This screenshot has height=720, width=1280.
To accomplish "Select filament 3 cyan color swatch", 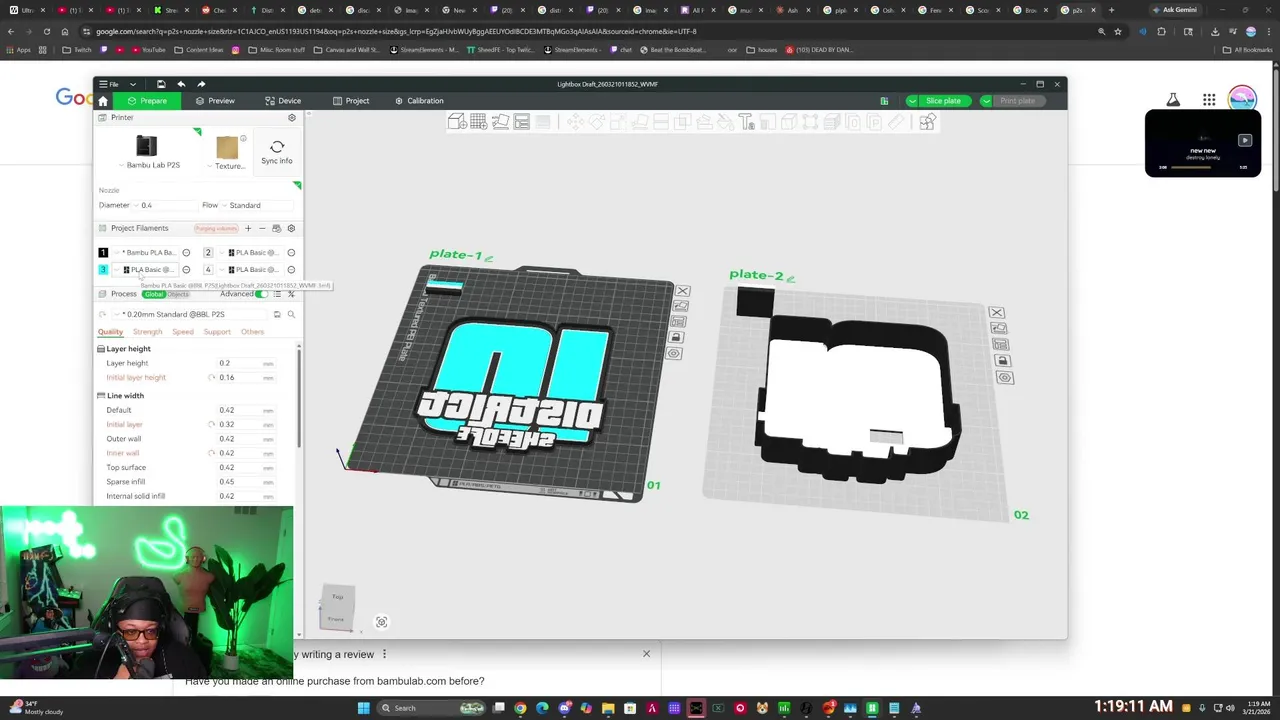I will tap(103, 270).
